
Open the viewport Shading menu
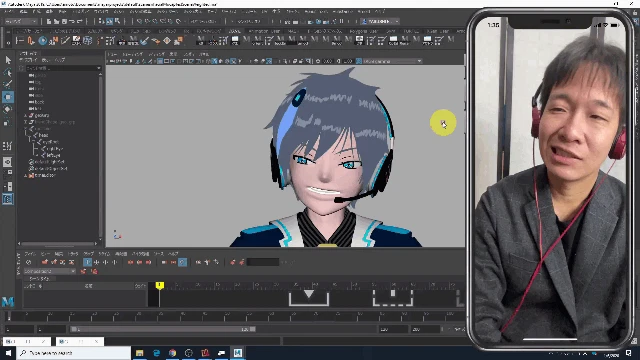pyautogui.click(x=133, y=54)
